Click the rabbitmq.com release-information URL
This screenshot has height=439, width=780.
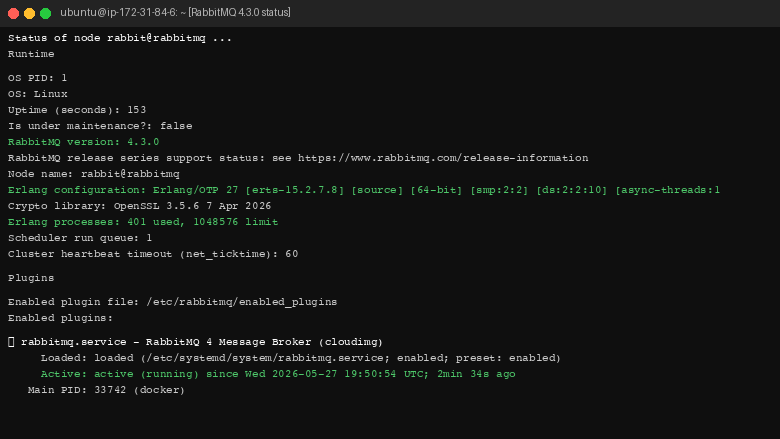(x=443, y=158)
